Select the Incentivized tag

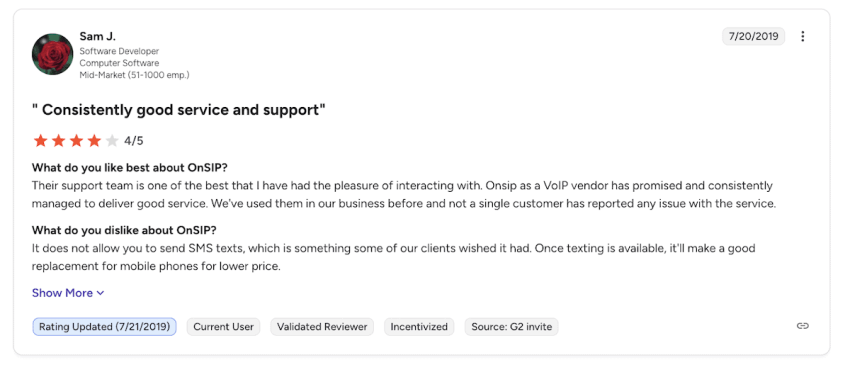point(419,327)
